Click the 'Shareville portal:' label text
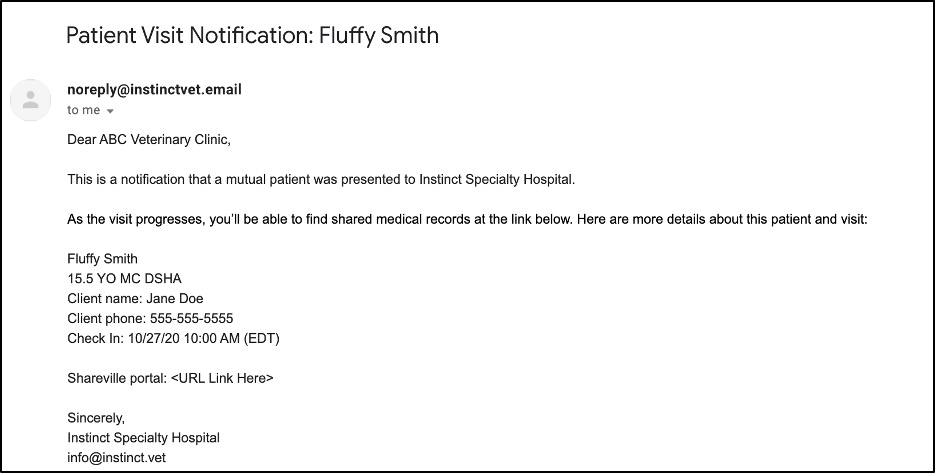The image size is (936, 474). pyautogui.click(x=117, y=378)
